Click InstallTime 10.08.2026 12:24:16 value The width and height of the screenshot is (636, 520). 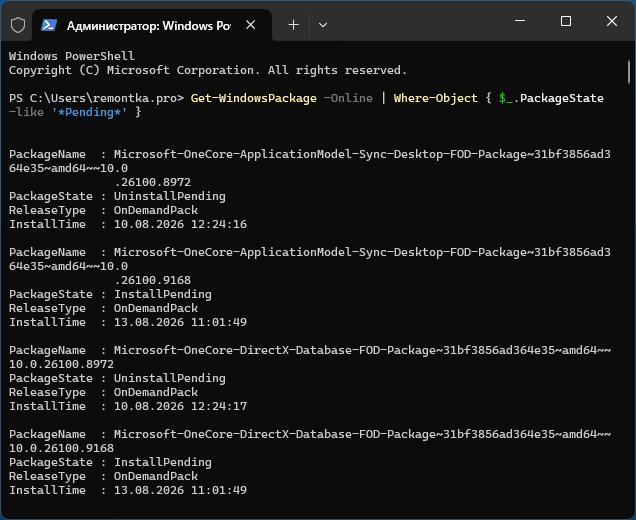[180, 224]
